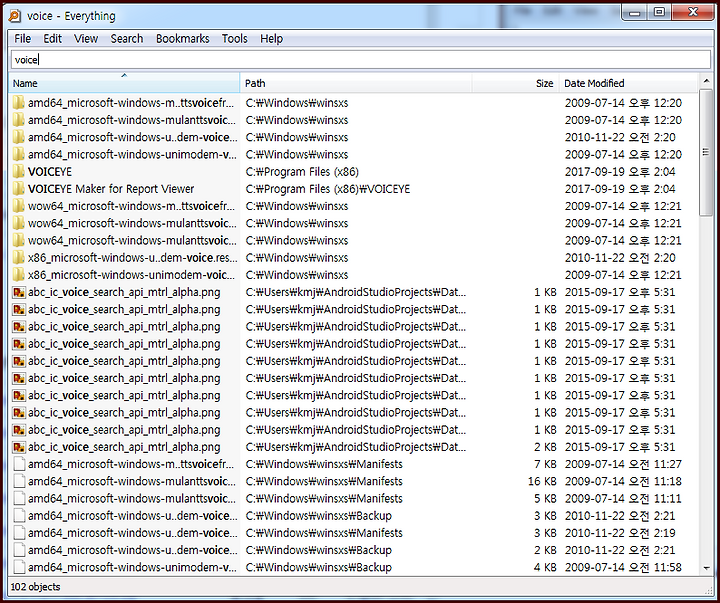Open the View menu

86,39
